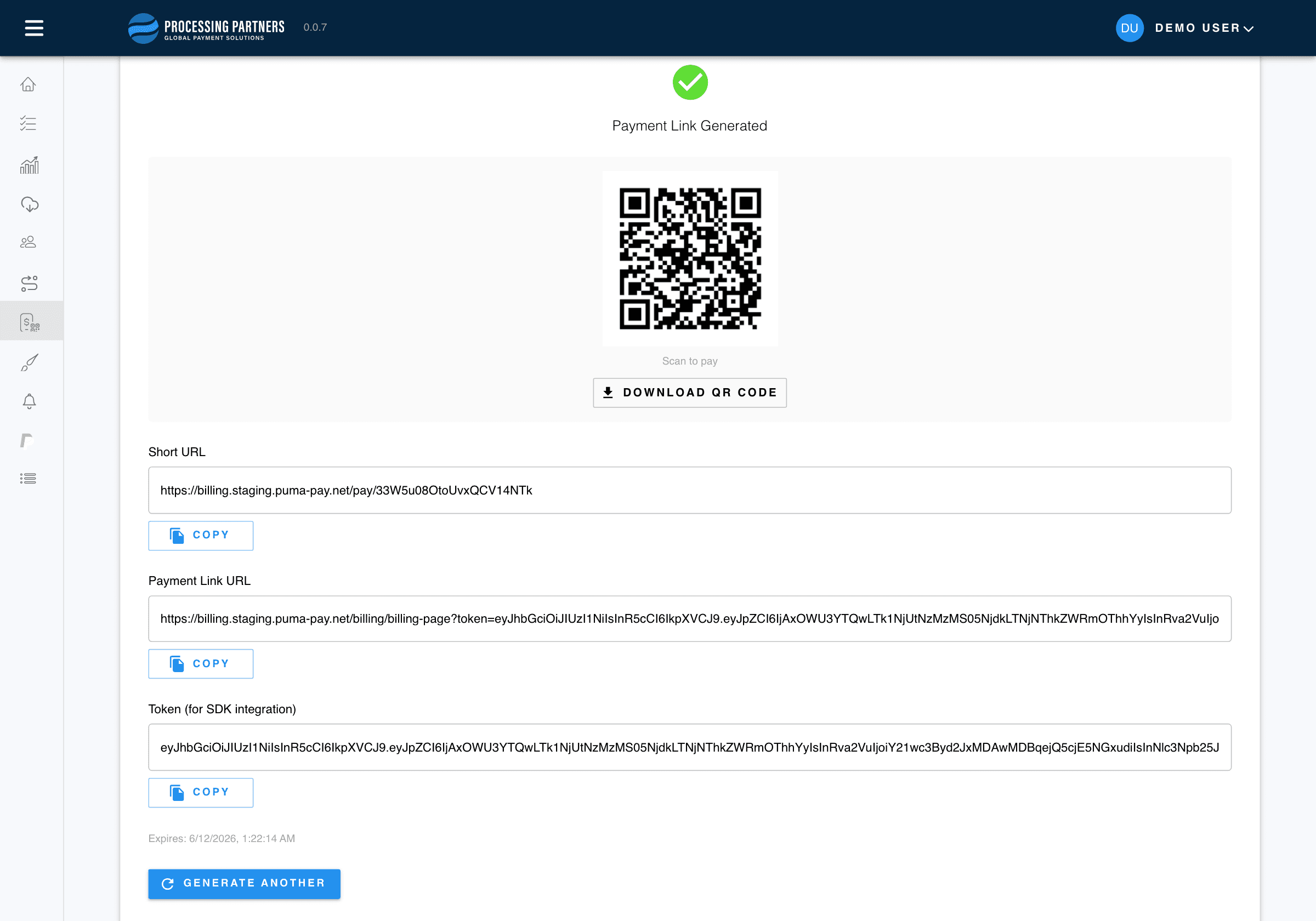The width and height of the screenshot is (1316, 921).
Task: Copy the SDK integration token
Action: 201,793
